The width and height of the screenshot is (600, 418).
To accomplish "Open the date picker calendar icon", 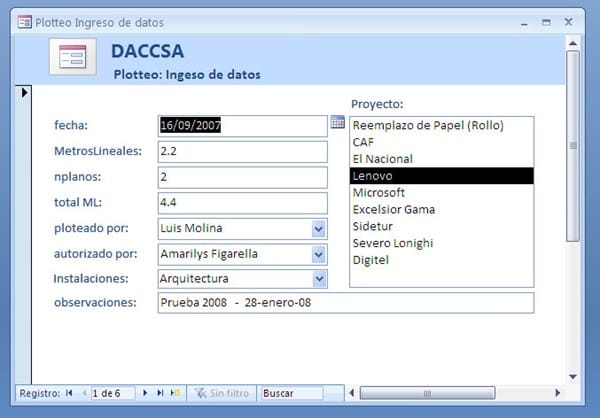I will click(338, 122).
